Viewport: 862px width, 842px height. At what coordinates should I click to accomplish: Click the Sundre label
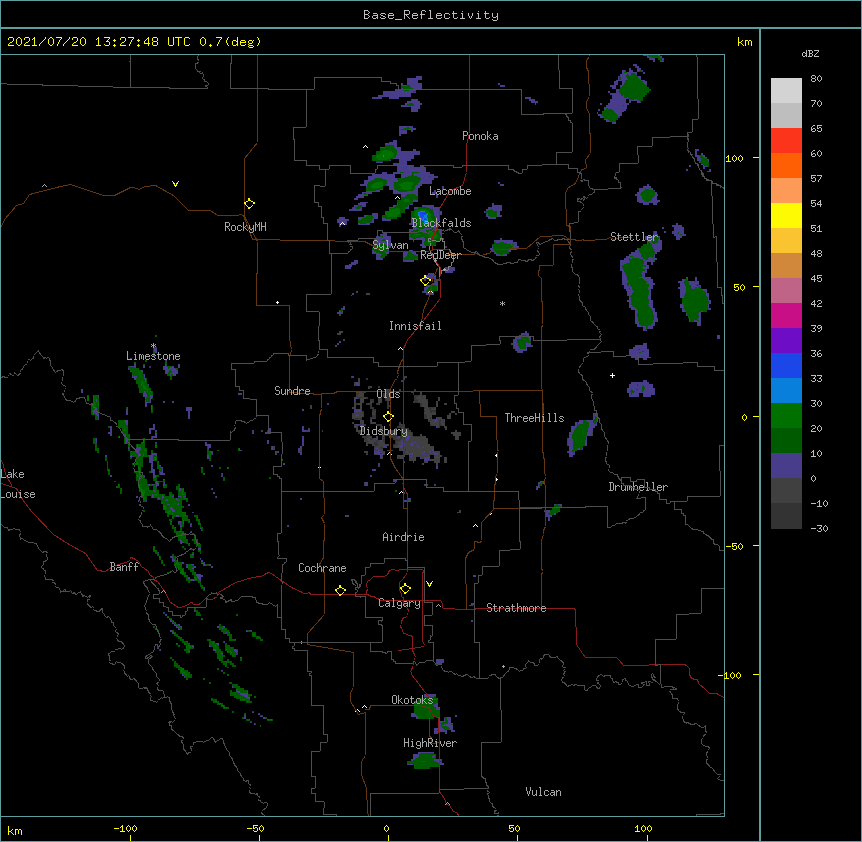292,391
